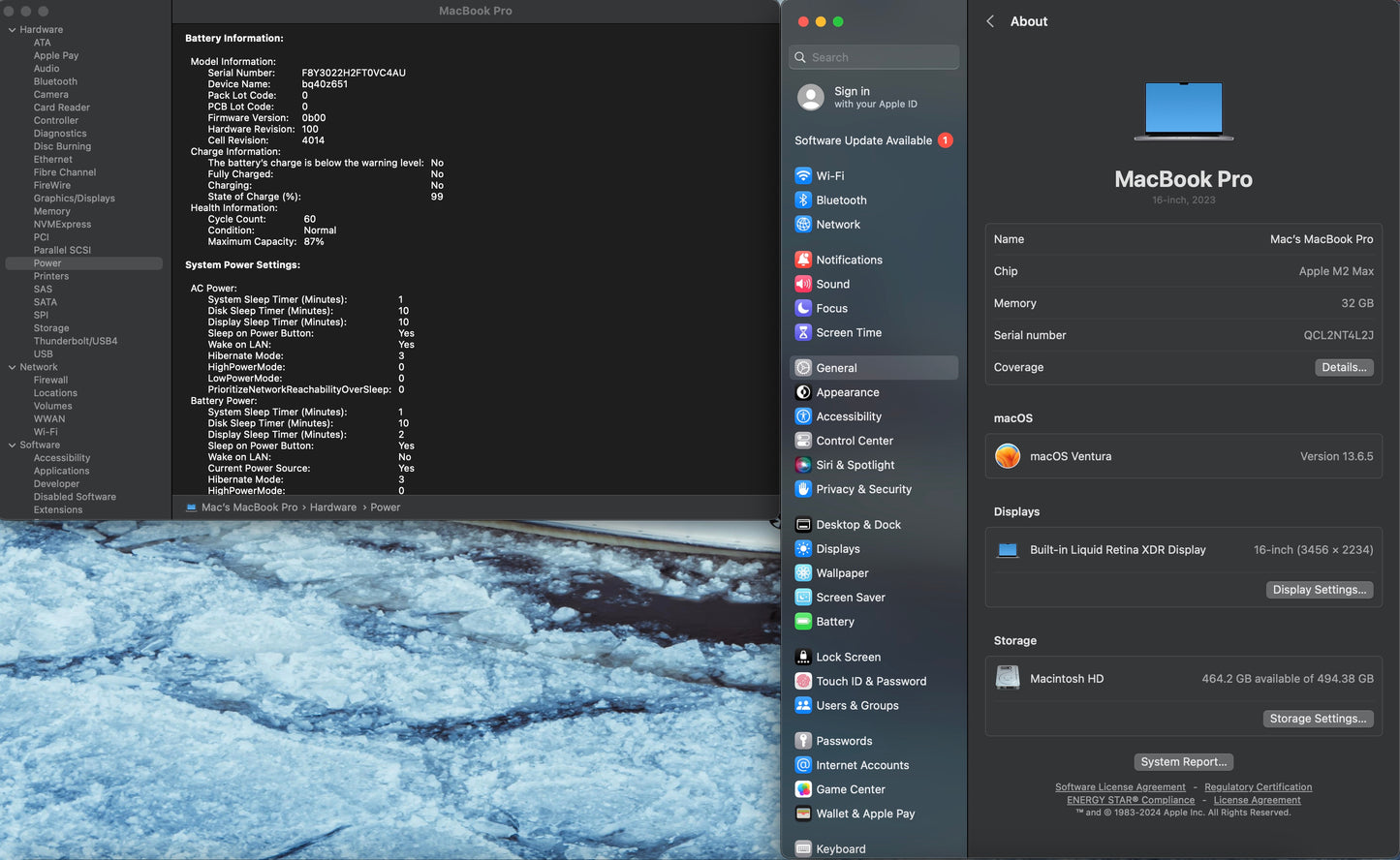The height and width of the screenshot is (860, 1400).
Task: Go back using the About back chevron
Action: (990, 21)
